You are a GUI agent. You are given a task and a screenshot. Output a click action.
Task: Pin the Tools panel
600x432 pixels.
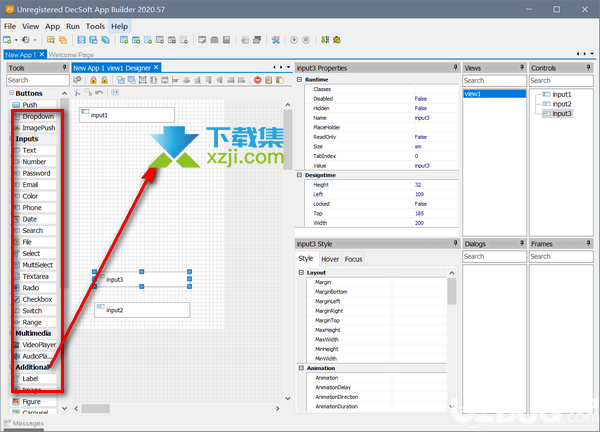[65, 68]
